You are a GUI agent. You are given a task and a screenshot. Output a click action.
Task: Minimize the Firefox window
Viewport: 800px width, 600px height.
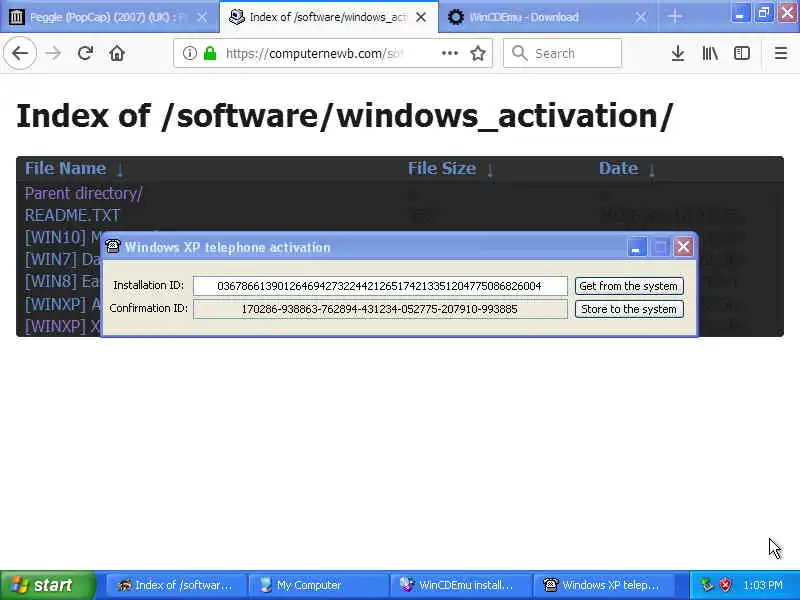(740, 13)
